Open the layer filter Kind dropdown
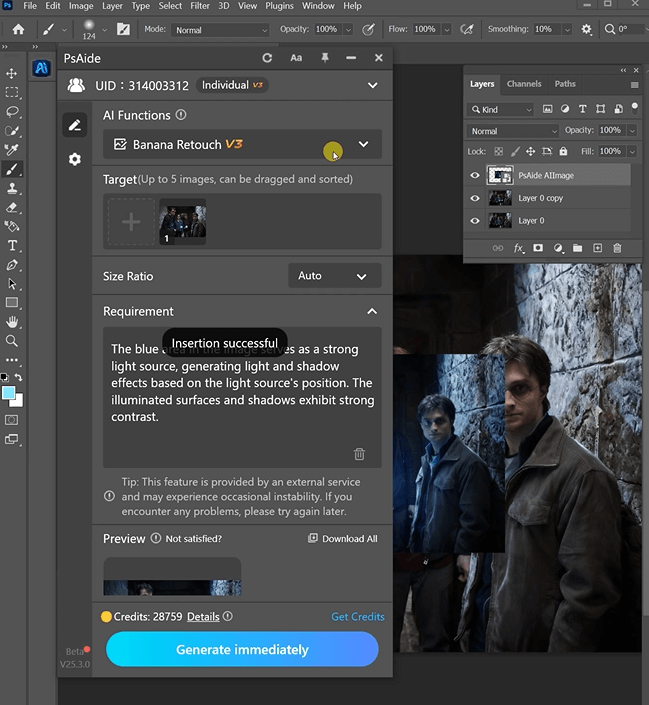 pyautogui.click(x=501, y=109)
